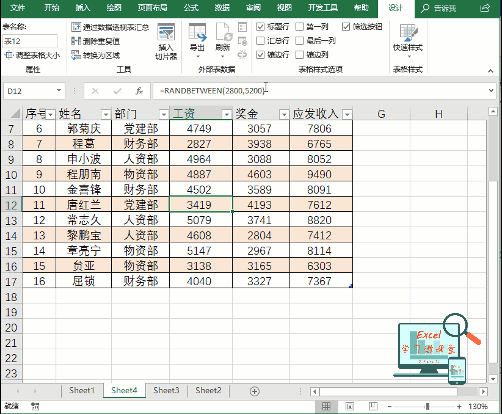
Task: Toggle Filter Button checkbox
Action: pyautogui.click(x=346, y=27)
